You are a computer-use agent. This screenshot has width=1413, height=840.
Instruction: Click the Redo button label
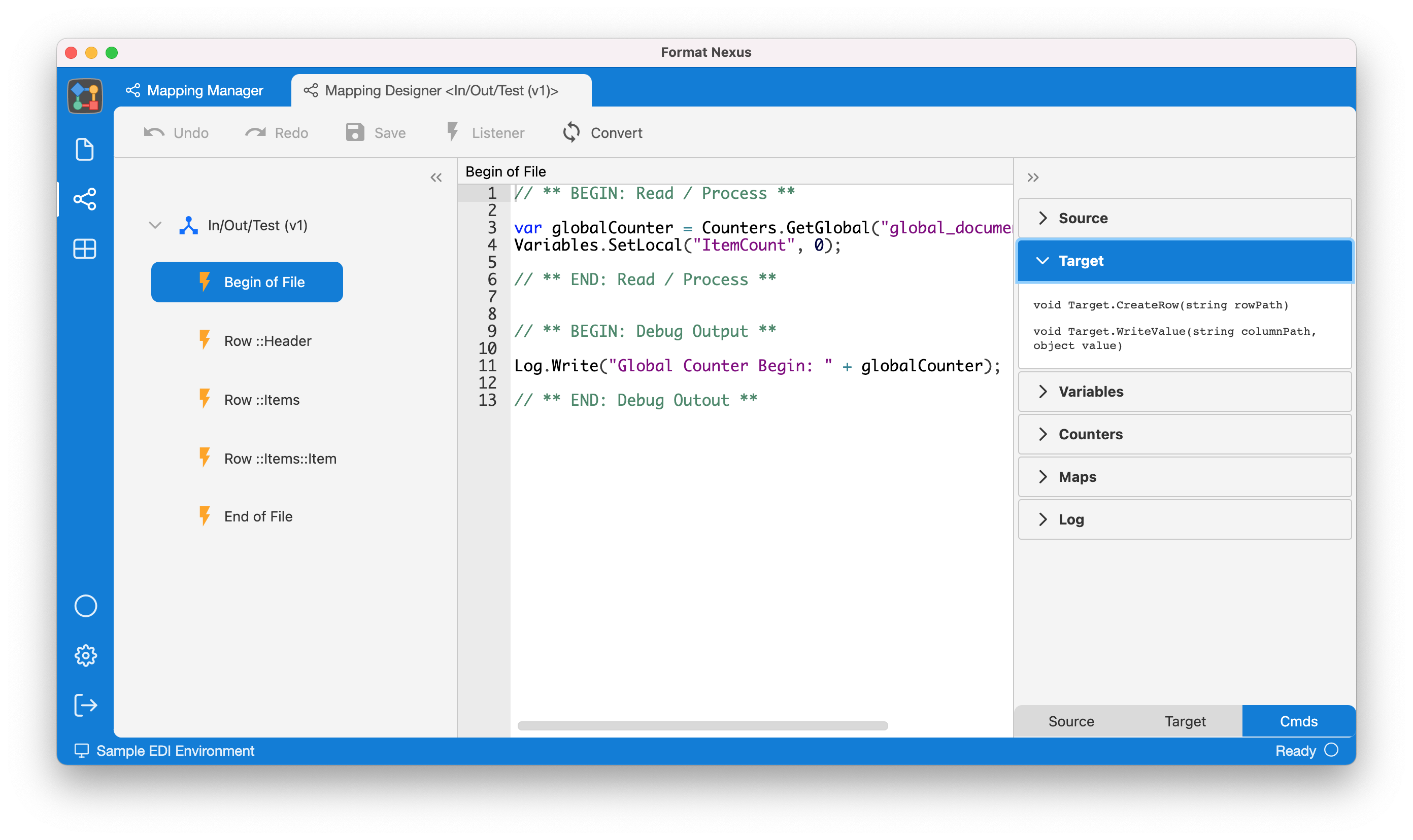(291, 133)
